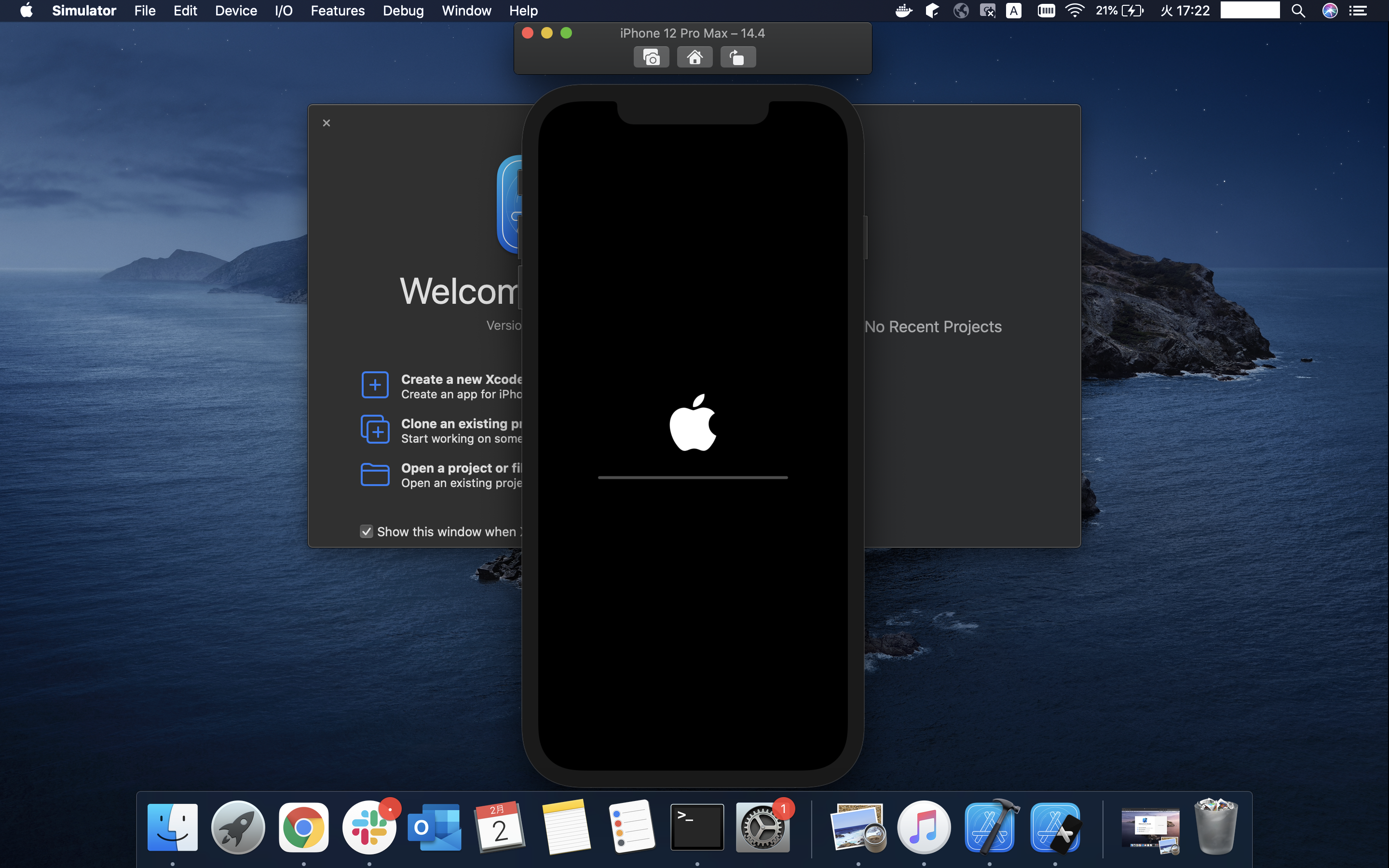
Task: Show battery status at 21%
Action: [x=1119, y=10]
